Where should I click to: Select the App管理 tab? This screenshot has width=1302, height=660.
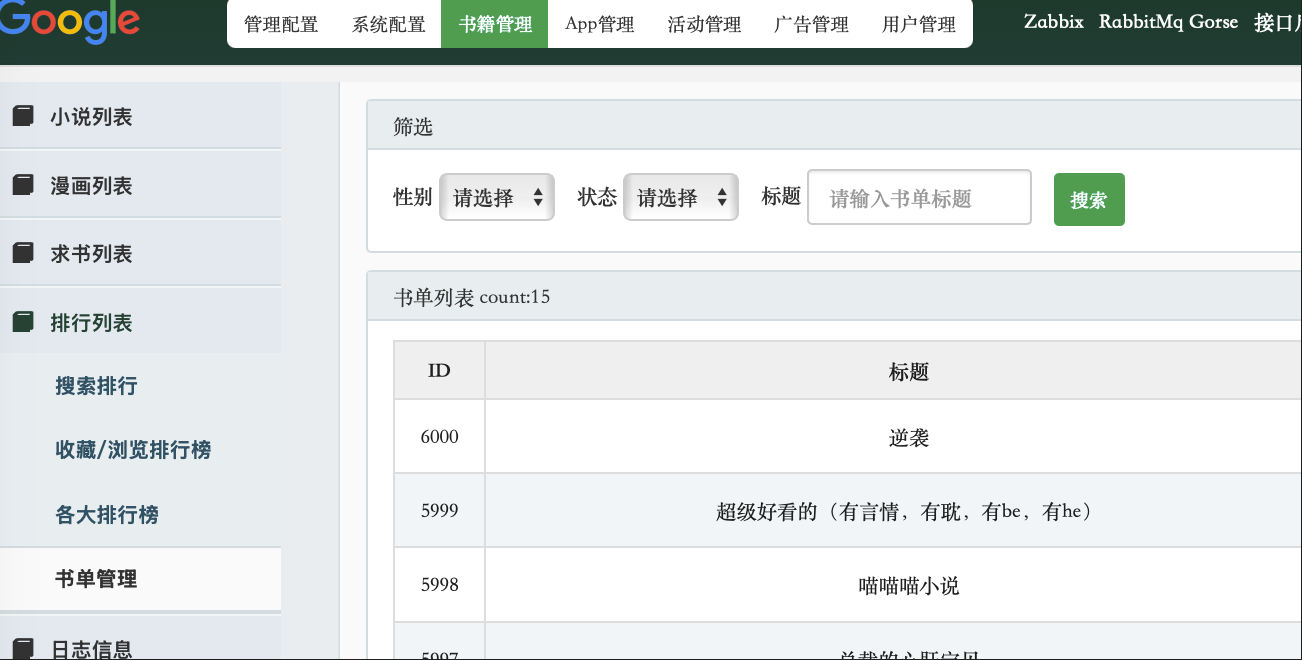[x=600, y=25]
